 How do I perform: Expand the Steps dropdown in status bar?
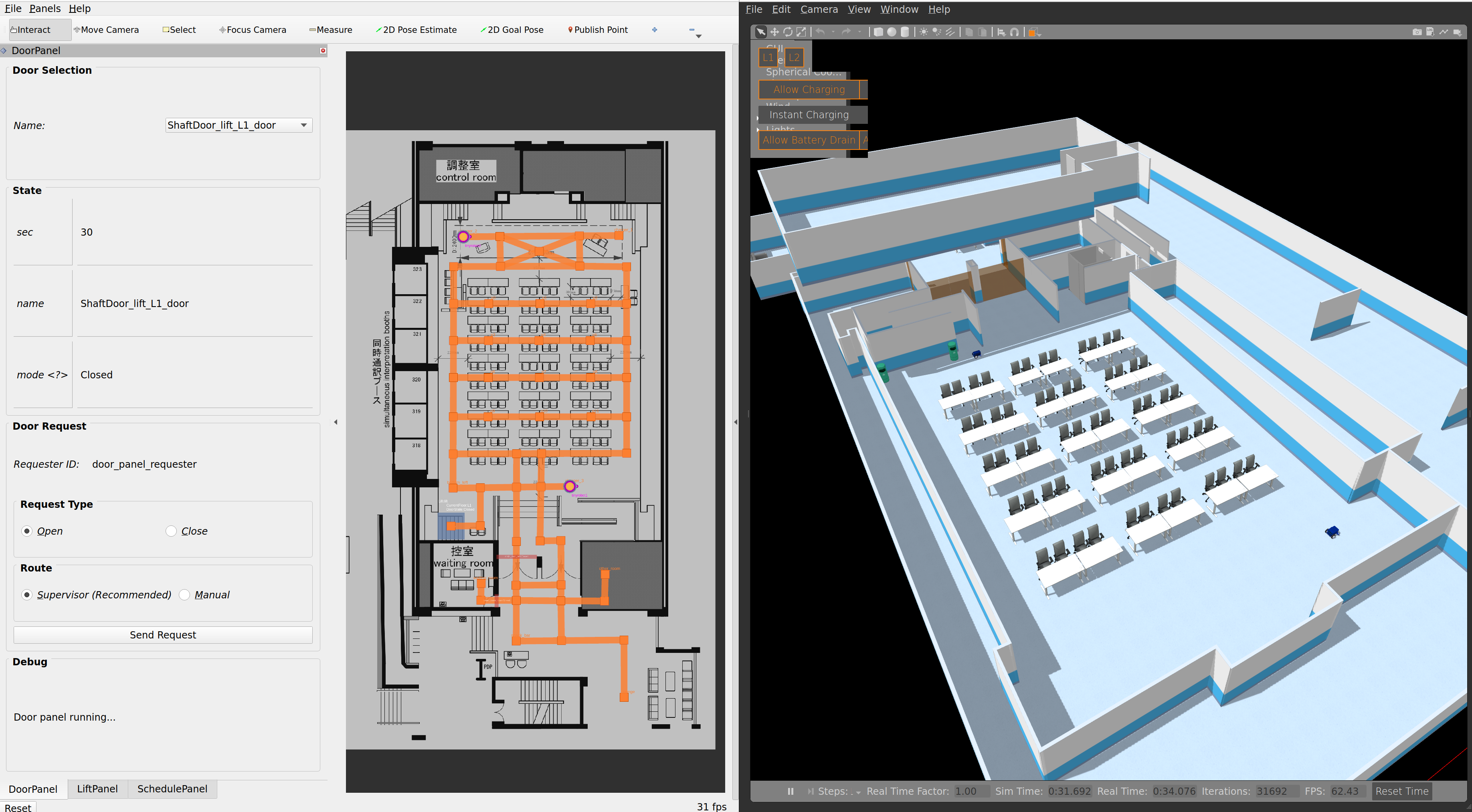[x=858, y=792]
